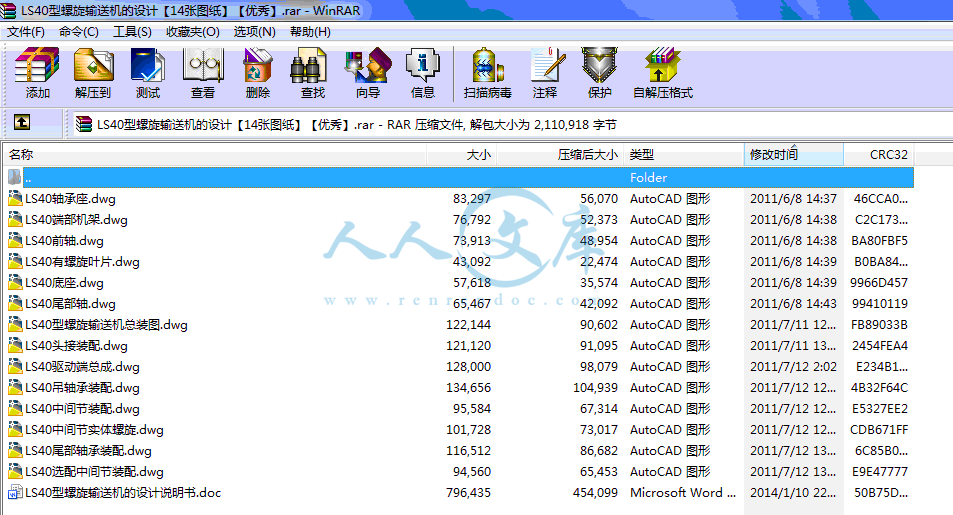Select file LS40型螺旋输送机总装图.dwg

pyautogui.click(x=106, y=325)
